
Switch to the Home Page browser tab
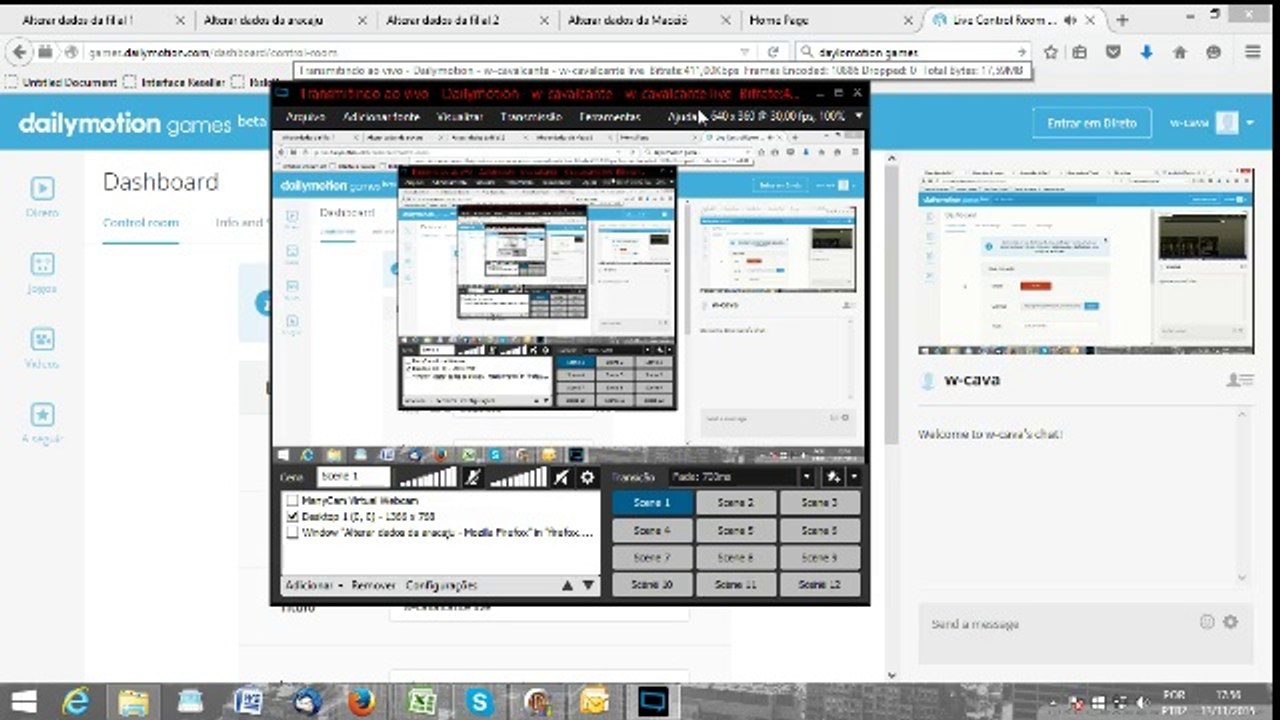830,20
